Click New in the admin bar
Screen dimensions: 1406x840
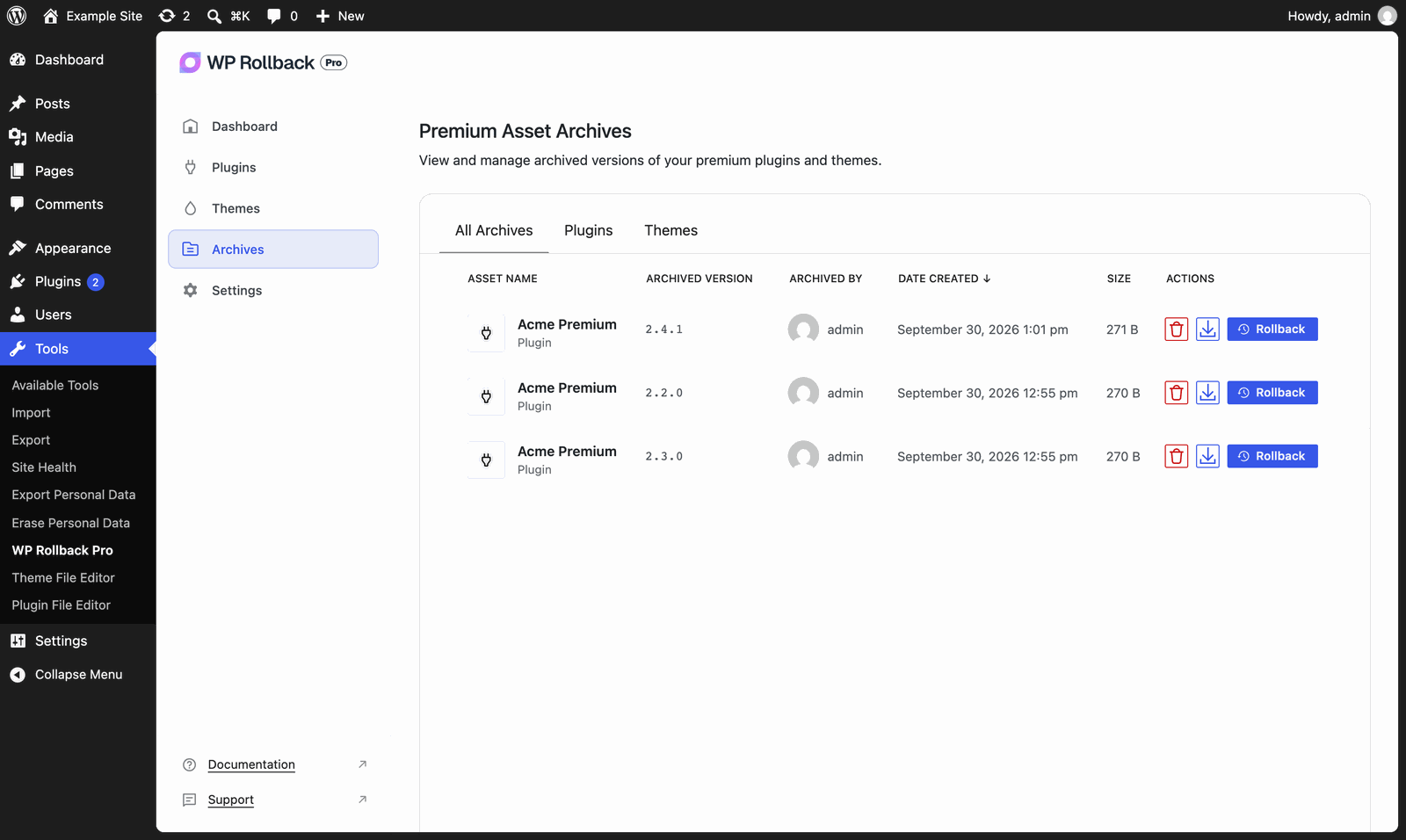(339, 16)
